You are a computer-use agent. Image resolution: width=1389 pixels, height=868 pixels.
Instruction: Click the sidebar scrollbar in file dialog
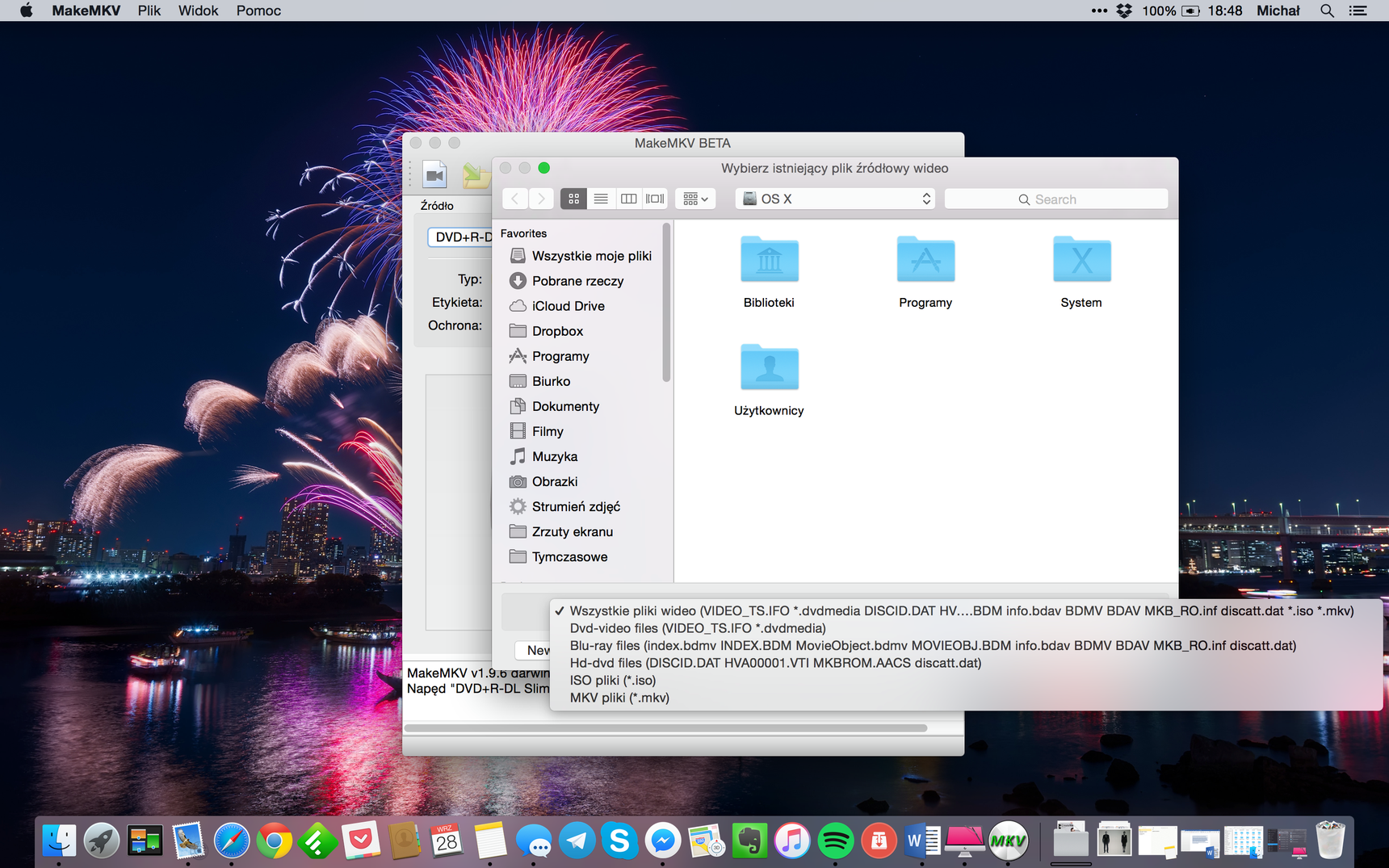666,303
